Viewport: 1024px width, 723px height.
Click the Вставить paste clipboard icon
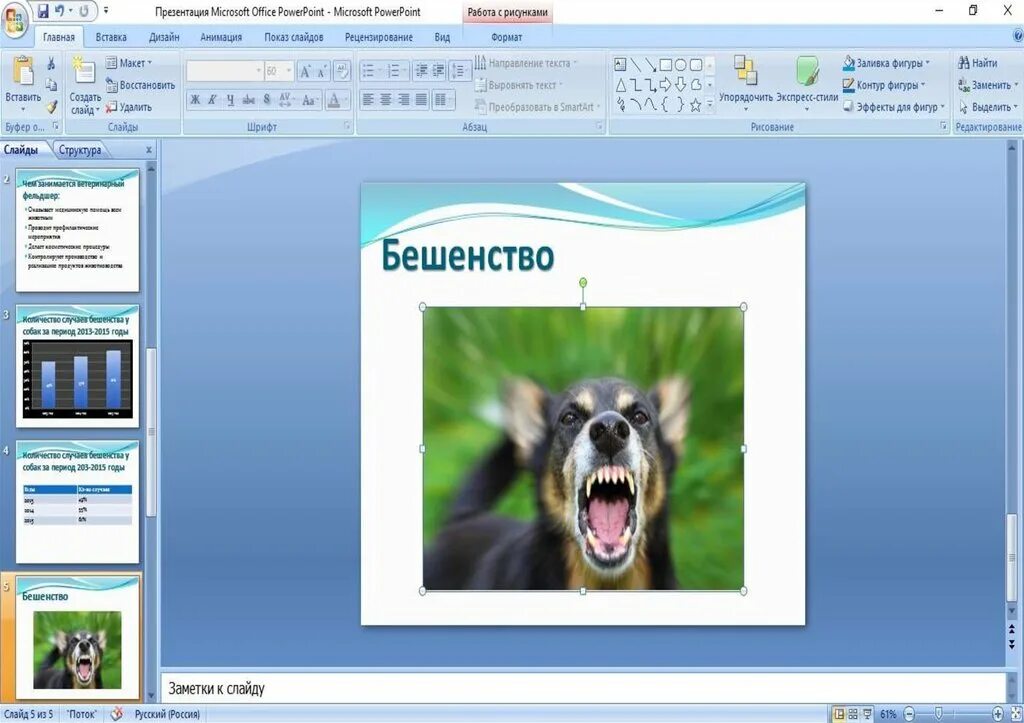(23, 72)
